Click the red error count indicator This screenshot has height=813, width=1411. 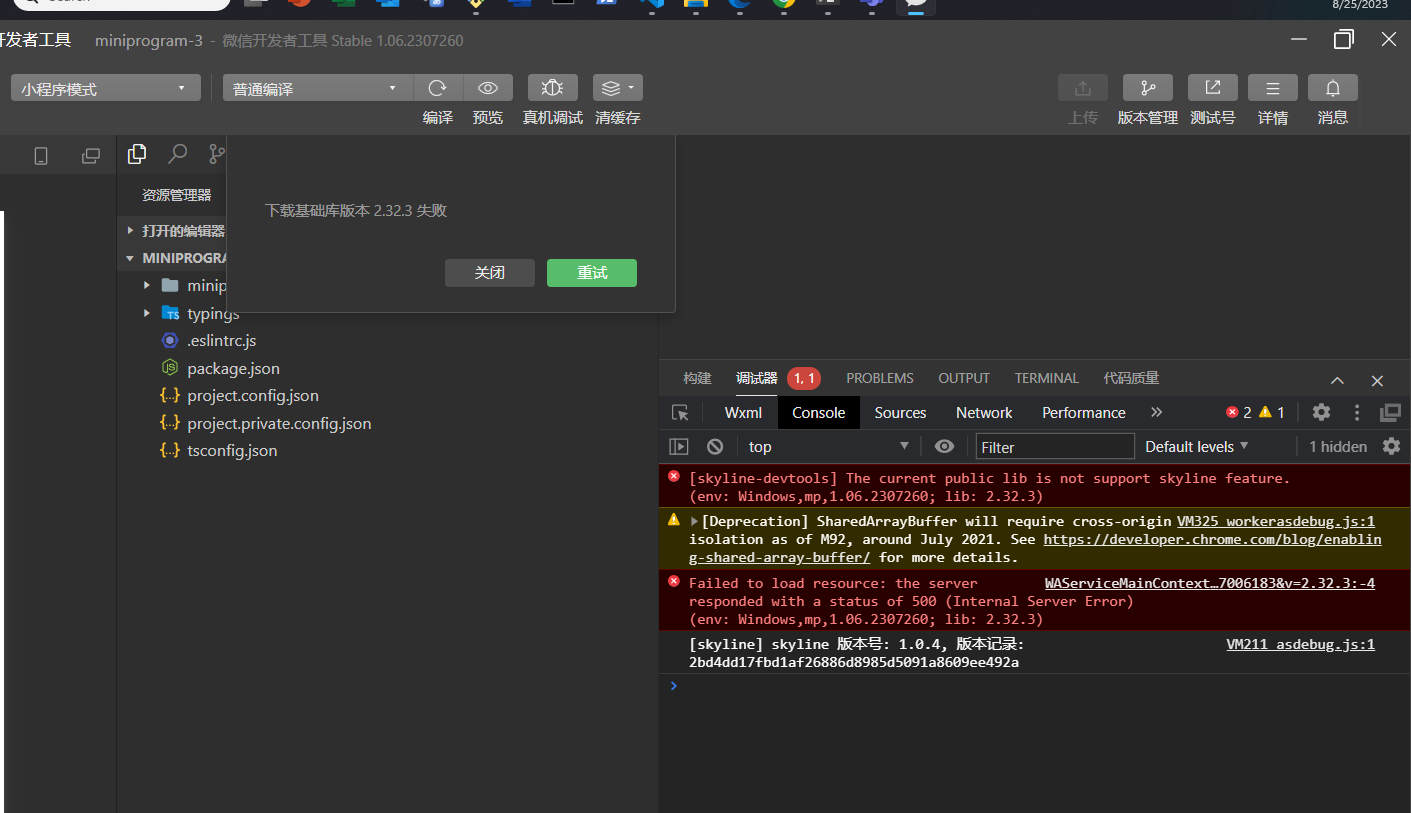(x=1239, y=412)
